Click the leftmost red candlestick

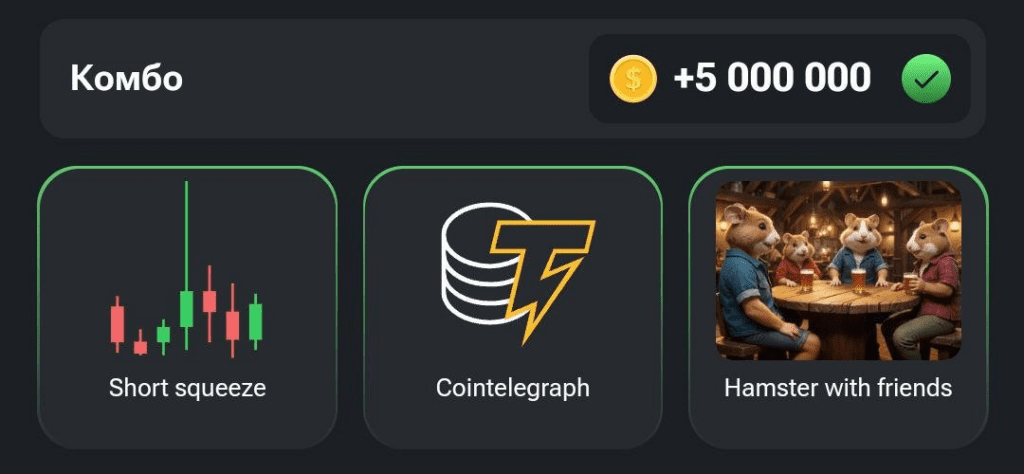117,323
